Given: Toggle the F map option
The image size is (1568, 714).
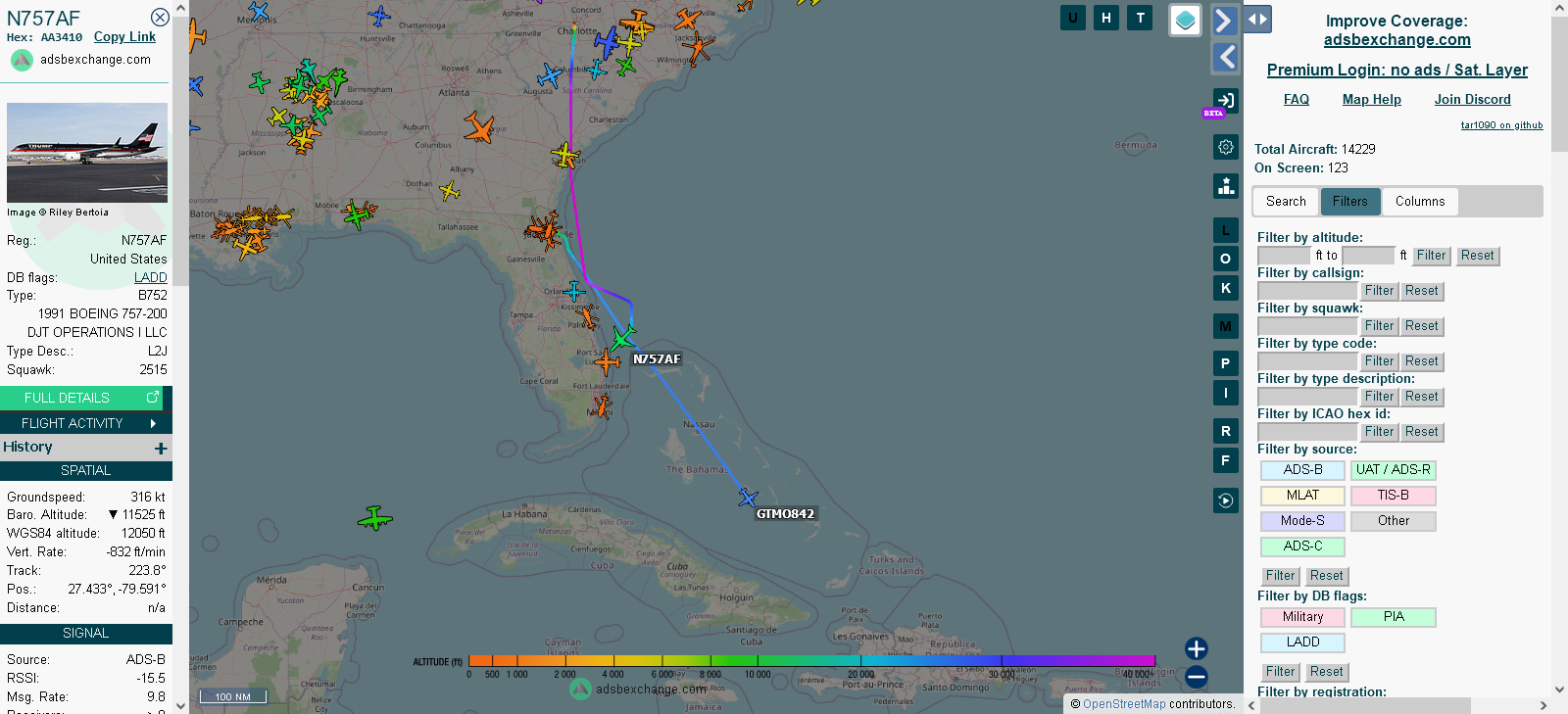Looking at the screenshot, I should pos(1226,459).
